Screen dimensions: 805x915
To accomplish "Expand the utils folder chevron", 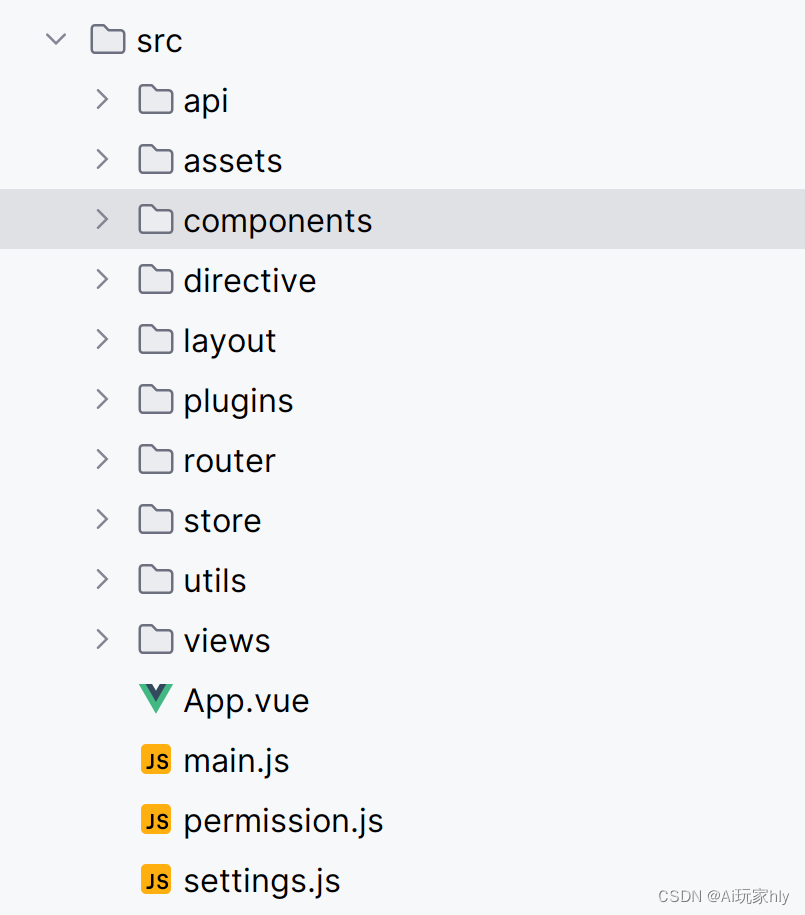I will pos(102,579).
